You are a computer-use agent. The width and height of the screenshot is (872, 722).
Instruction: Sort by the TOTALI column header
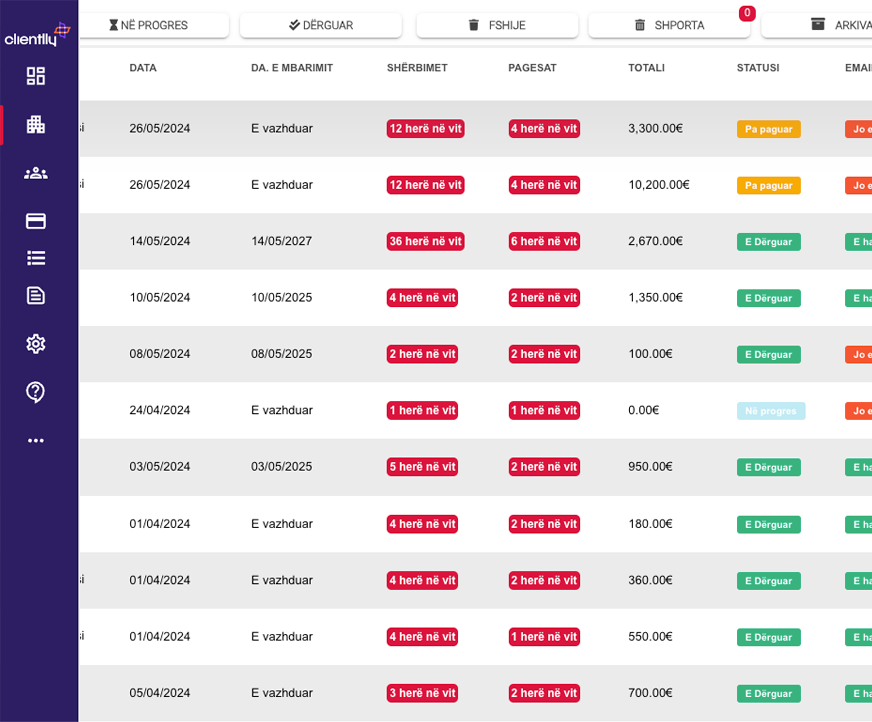pos(646,68)
